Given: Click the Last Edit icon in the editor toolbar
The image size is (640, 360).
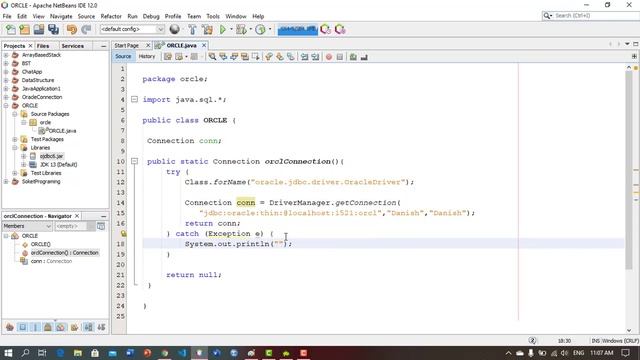Looking at the screenshot, I should (168, 57).
